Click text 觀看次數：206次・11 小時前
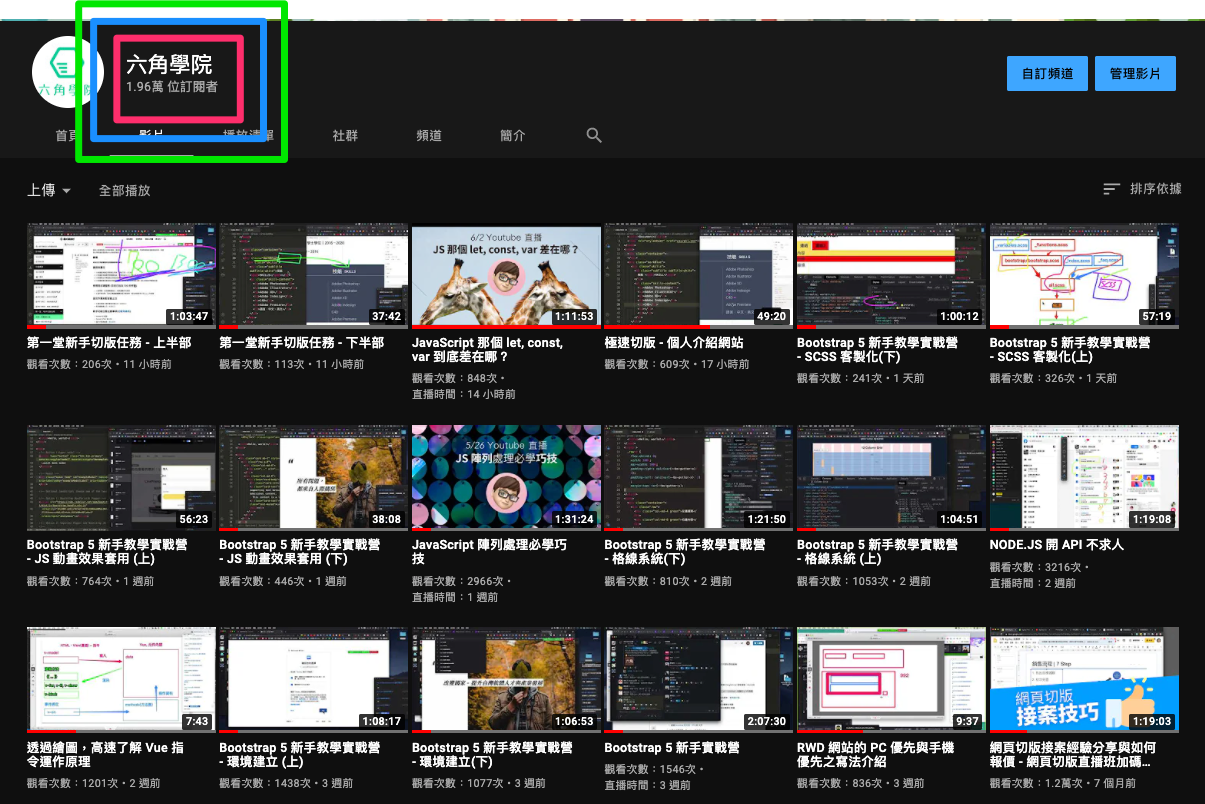This screenshot has height=804, width=1205. click(x=99, y=364)
